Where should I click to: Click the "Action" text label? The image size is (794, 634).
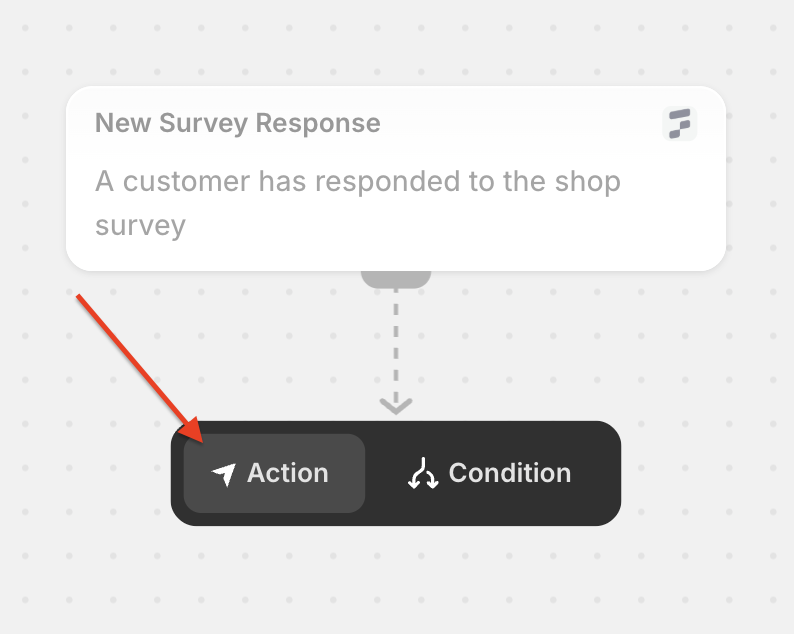click(x=288, y=473)
